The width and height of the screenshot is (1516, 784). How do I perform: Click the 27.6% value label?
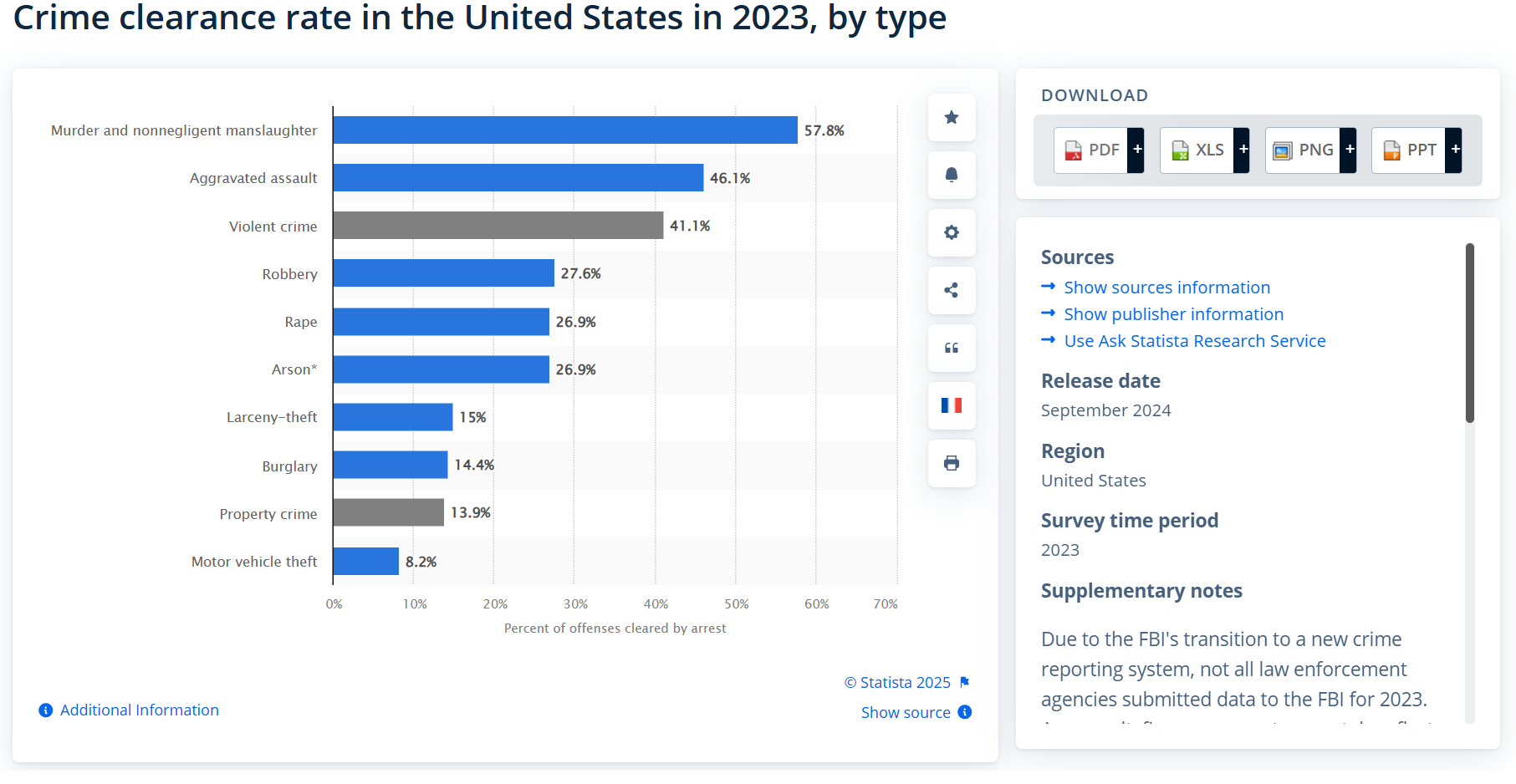tap(581, 273)
